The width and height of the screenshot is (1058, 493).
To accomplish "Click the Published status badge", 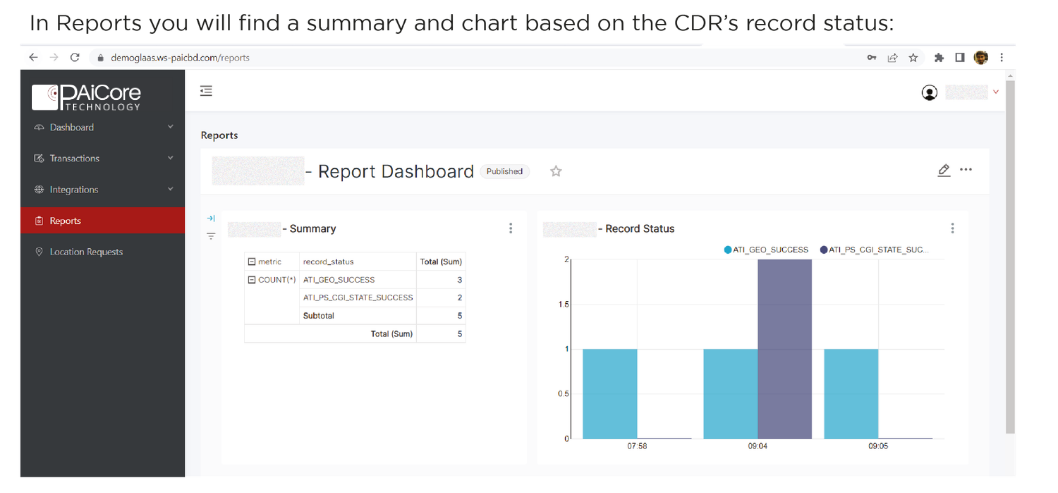I will [504, 171].
